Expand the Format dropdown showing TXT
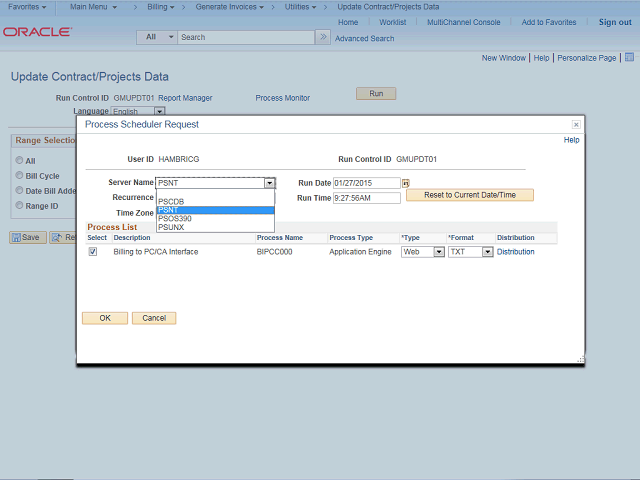Viewport: 640px width, 480px height. tap(470, 252)
